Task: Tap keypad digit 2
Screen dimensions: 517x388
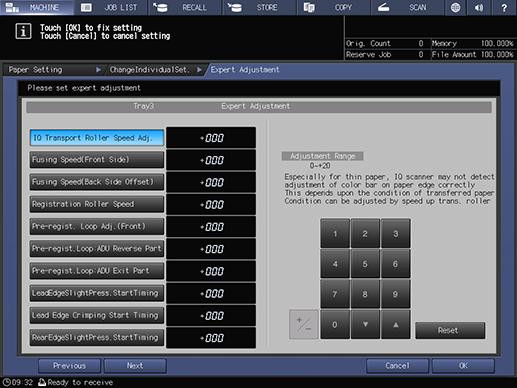Action: click(365, 233)
